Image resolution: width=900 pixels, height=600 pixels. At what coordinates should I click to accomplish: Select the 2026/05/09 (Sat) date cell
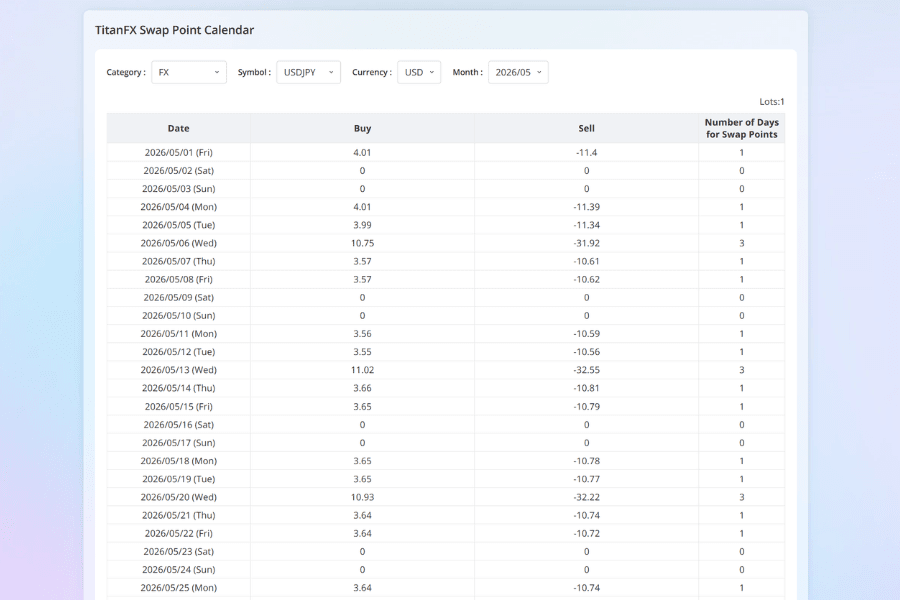179,297
